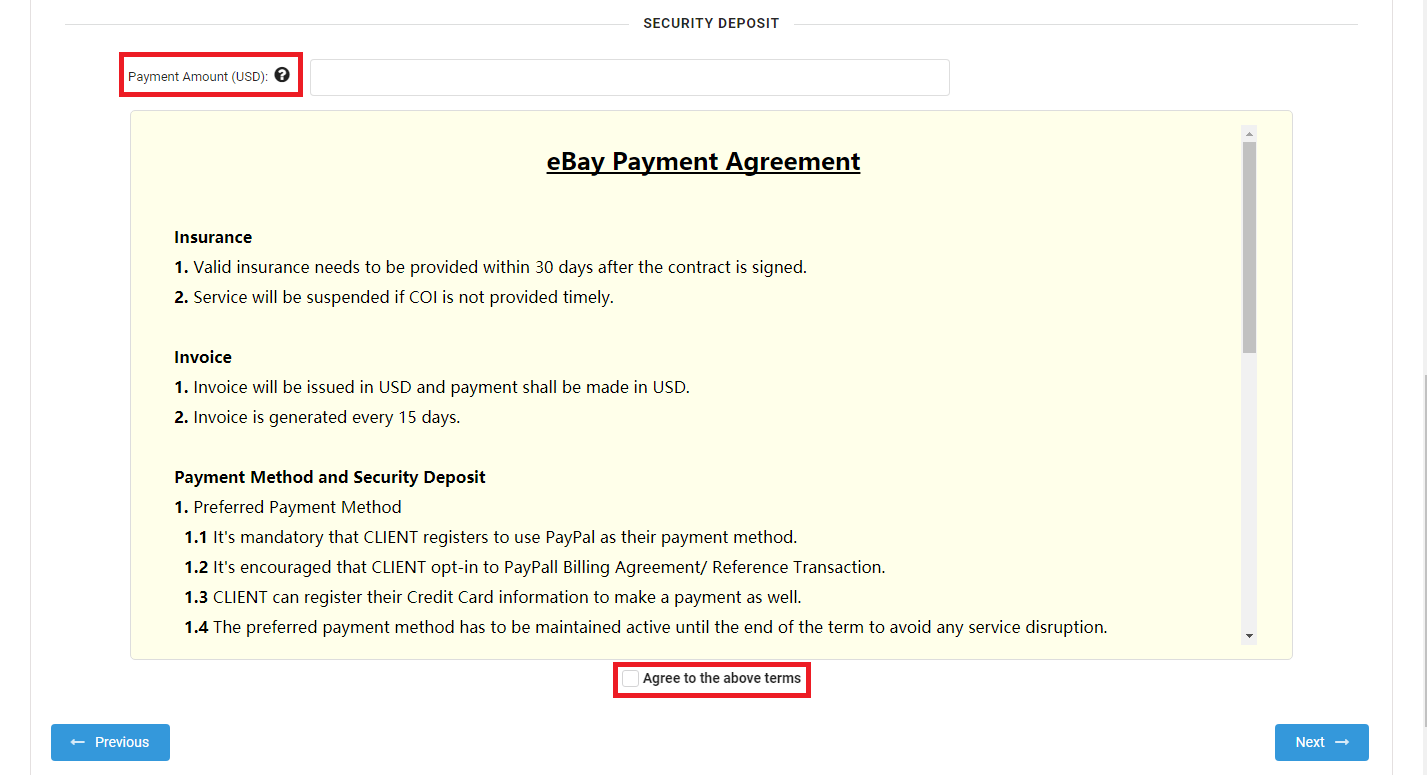Viewport: 1427px width, 775px height.
Task: Proceed using the Next button
Action: click(1321, 742)
